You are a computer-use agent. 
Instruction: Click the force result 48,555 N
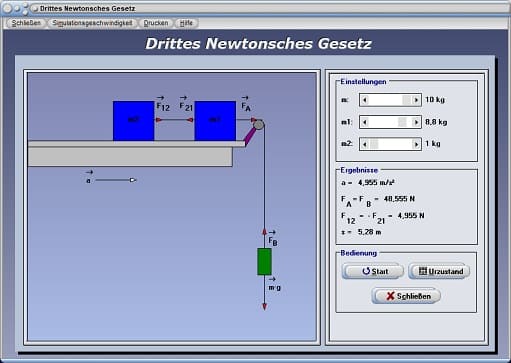click(399, 199)
